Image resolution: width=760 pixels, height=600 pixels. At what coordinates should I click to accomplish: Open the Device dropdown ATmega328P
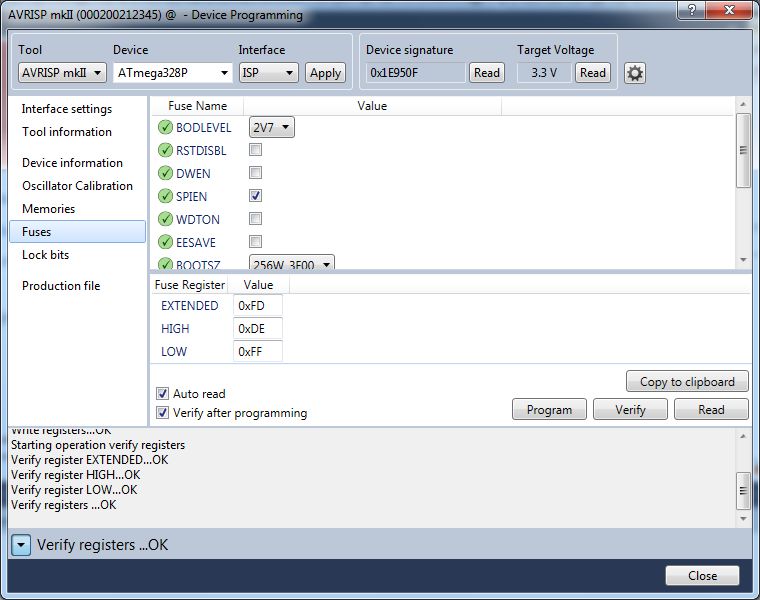pyautogui.click(x=173, y=73)
